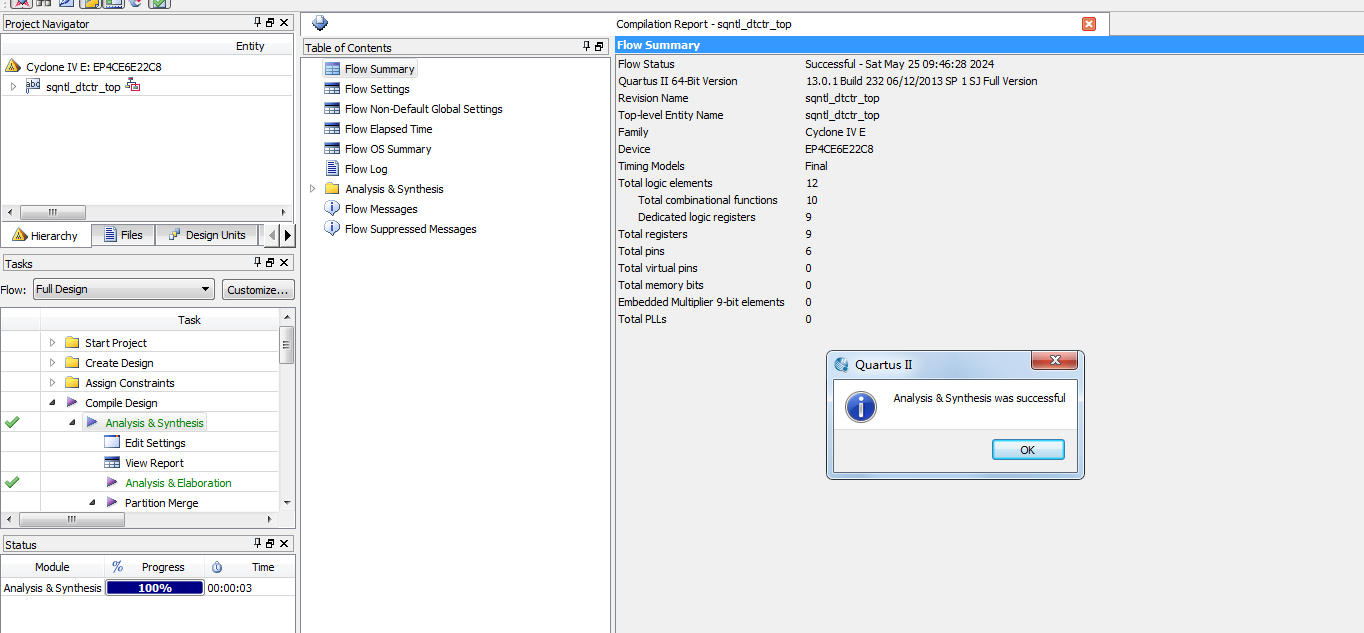Viewport: 1364px width, 633px height.
Task: Click the Customize... button
Action: click(258, 289)
